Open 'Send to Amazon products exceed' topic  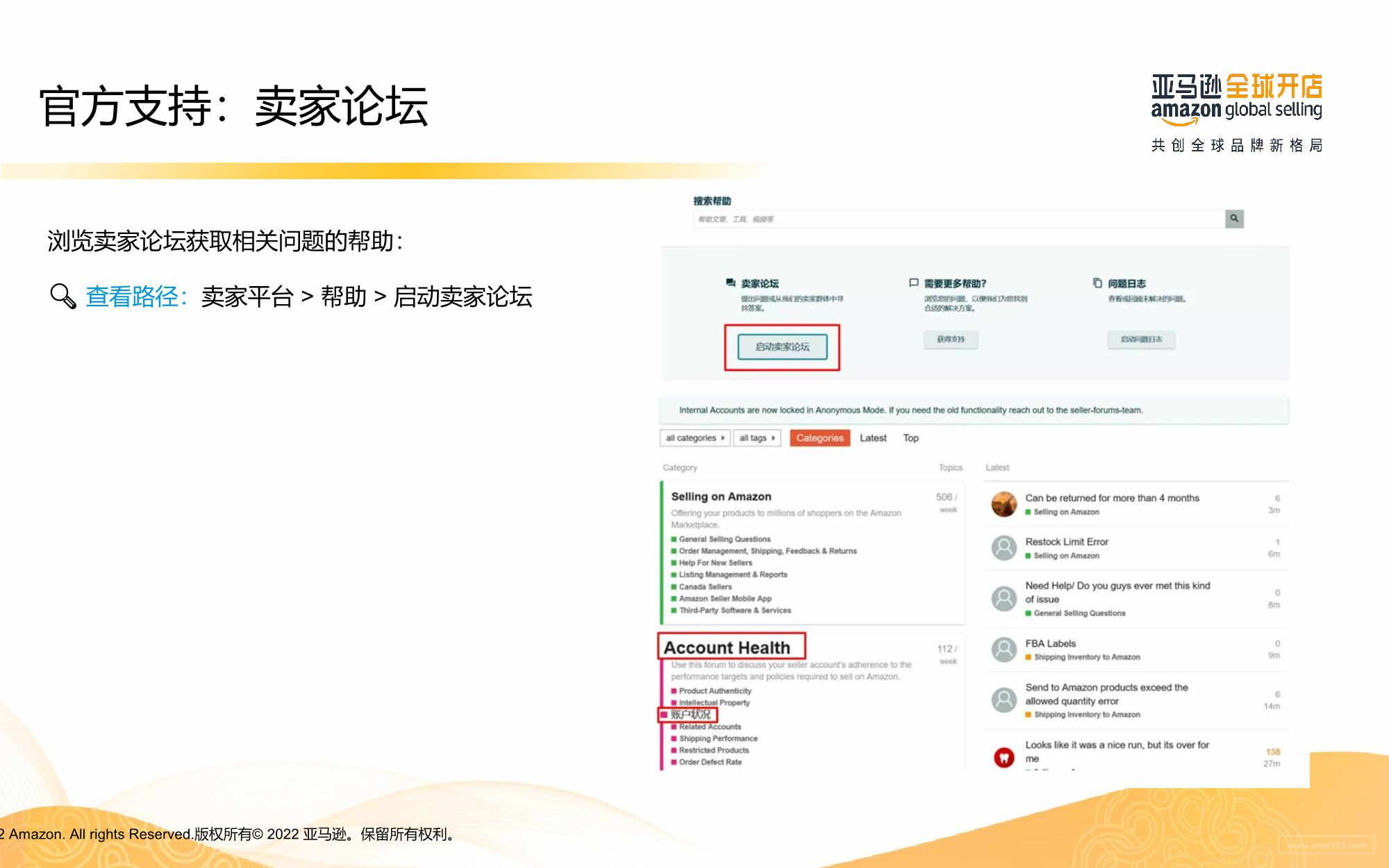(x=1106, y=694)
